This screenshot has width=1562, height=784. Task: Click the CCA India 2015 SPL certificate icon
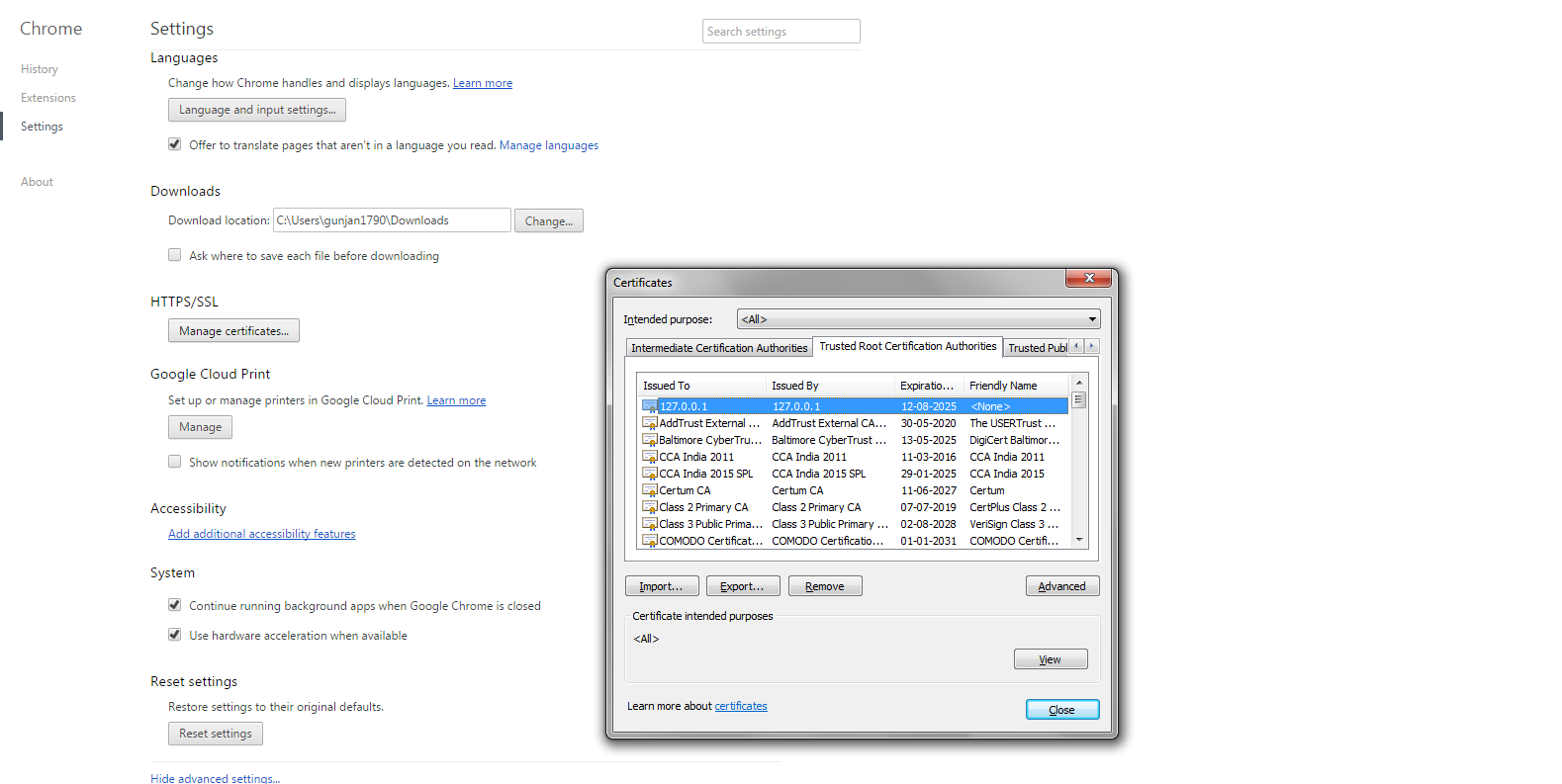click(650, 474)
